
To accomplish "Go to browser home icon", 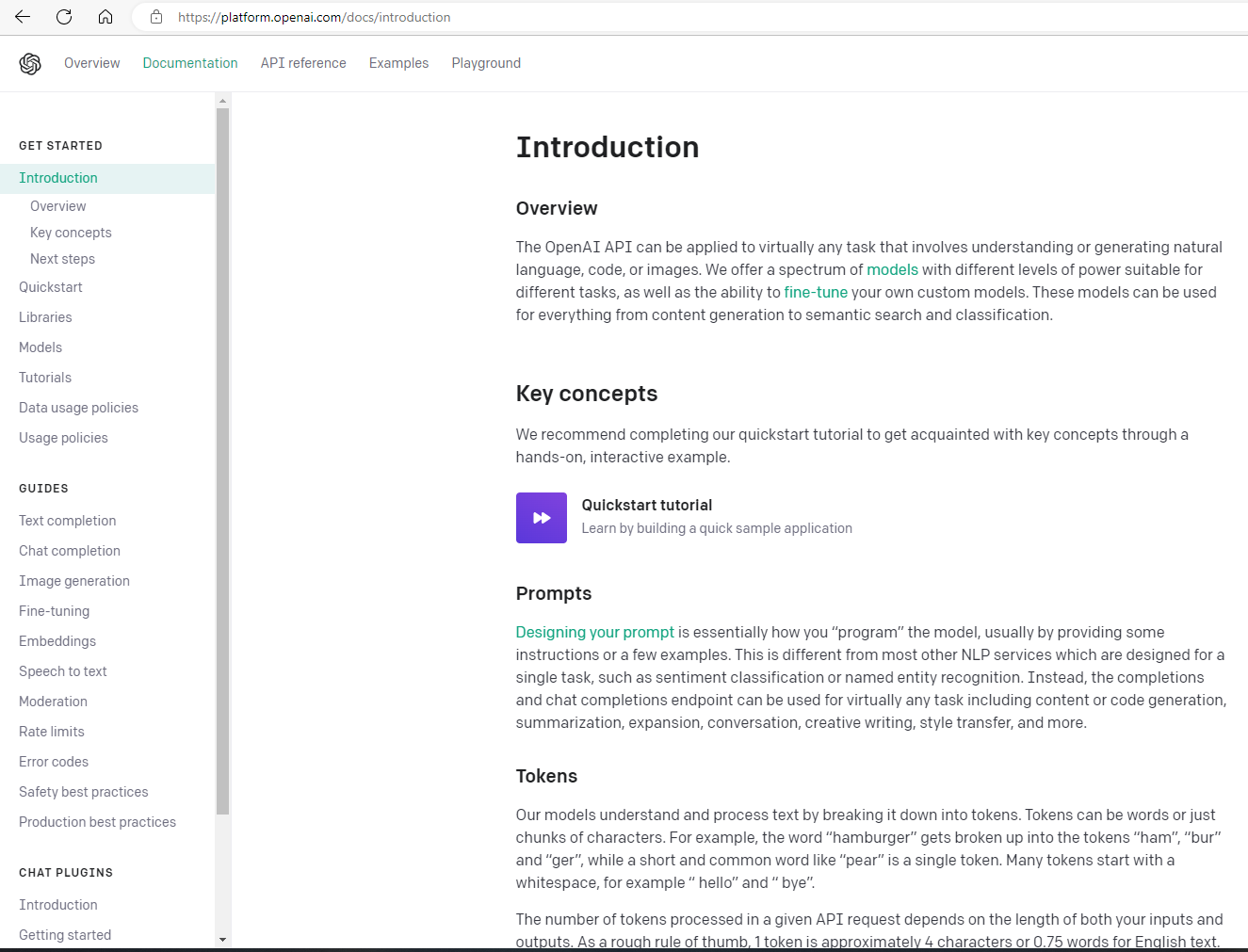I will coord(105,17).
